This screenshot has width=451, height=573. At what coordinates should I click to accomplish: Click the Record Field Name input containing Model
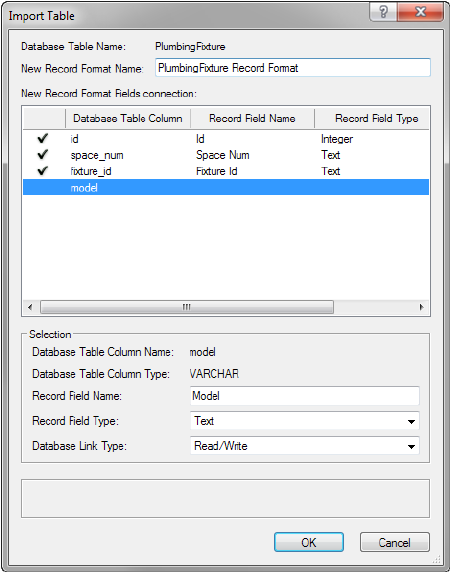[x=304, y=396]
